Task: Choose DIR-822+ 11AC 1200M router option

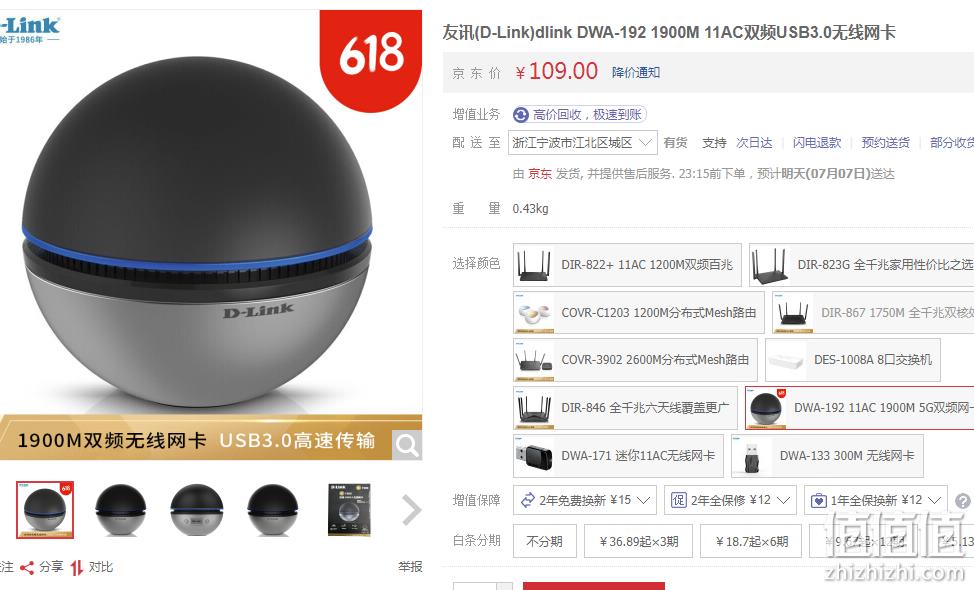Action: (627, 265)
